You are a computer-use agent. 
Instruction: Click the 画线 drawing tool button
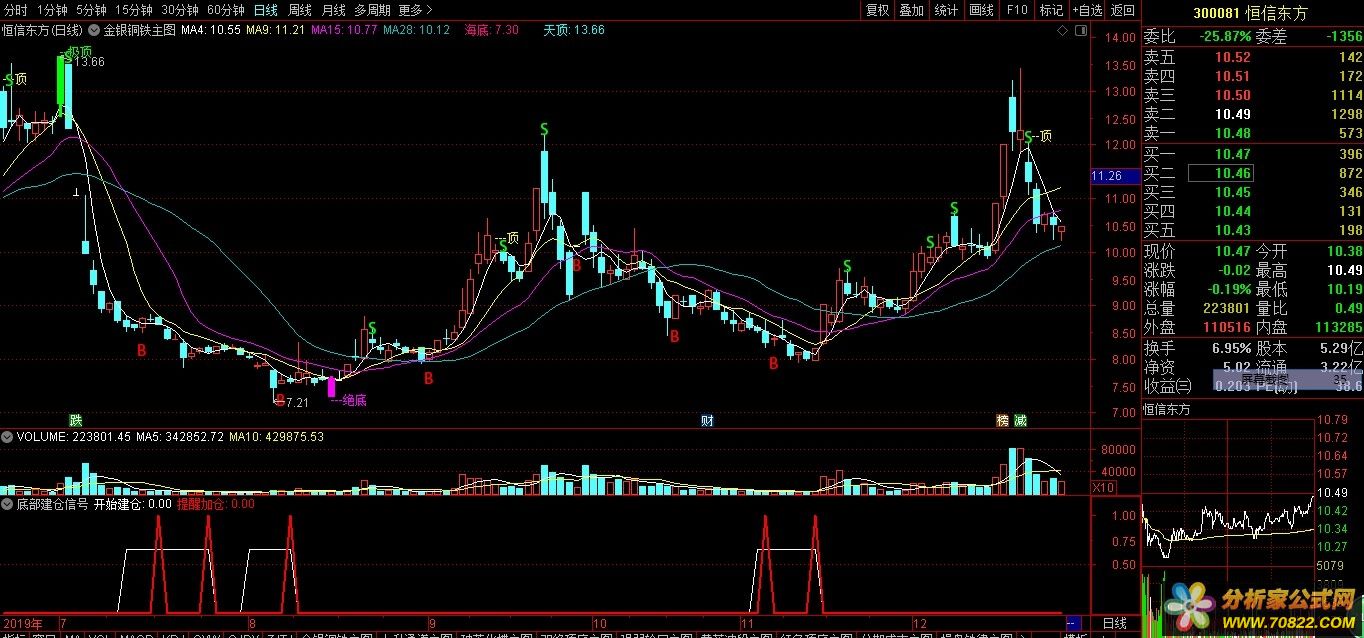981,10
